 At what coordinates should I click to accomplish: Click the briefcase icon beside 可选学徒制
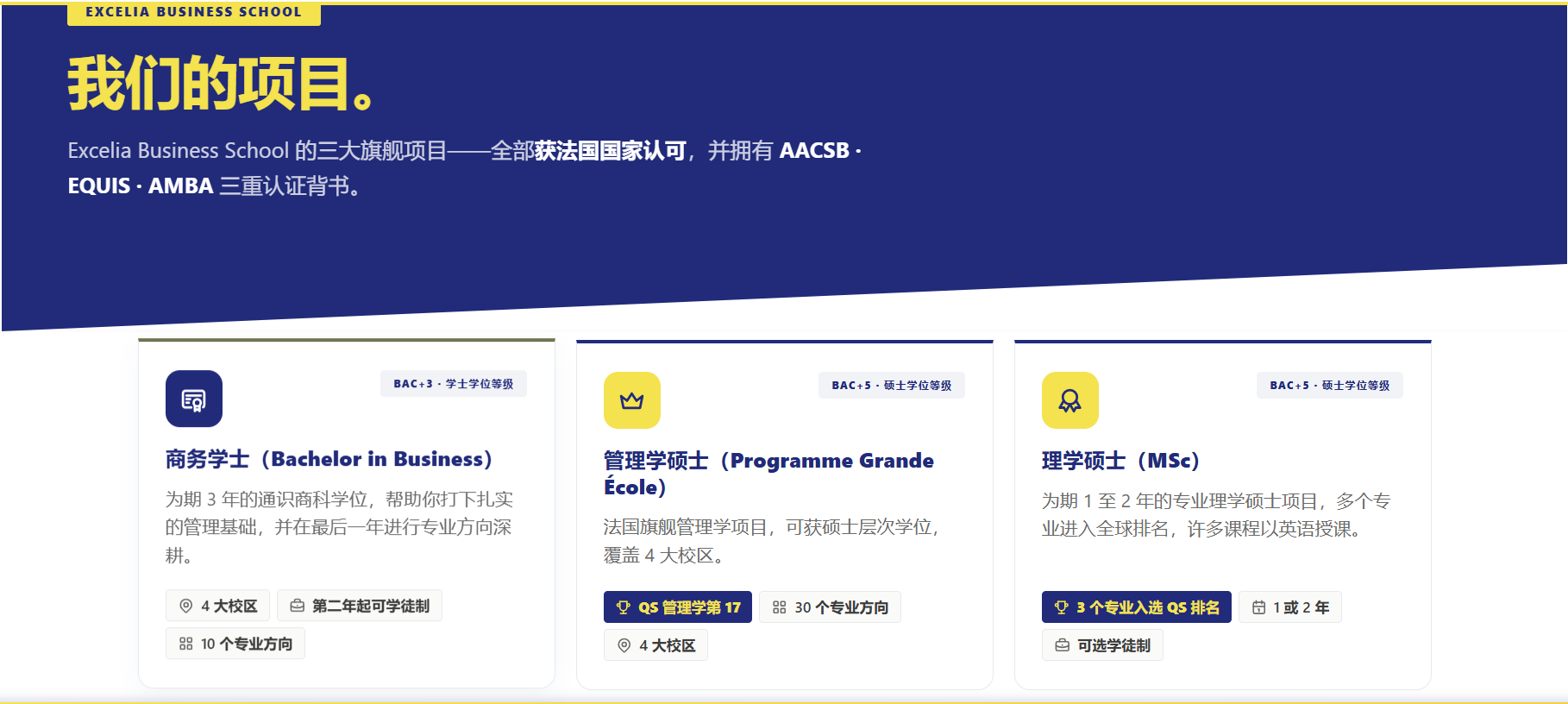(1062, 645)
